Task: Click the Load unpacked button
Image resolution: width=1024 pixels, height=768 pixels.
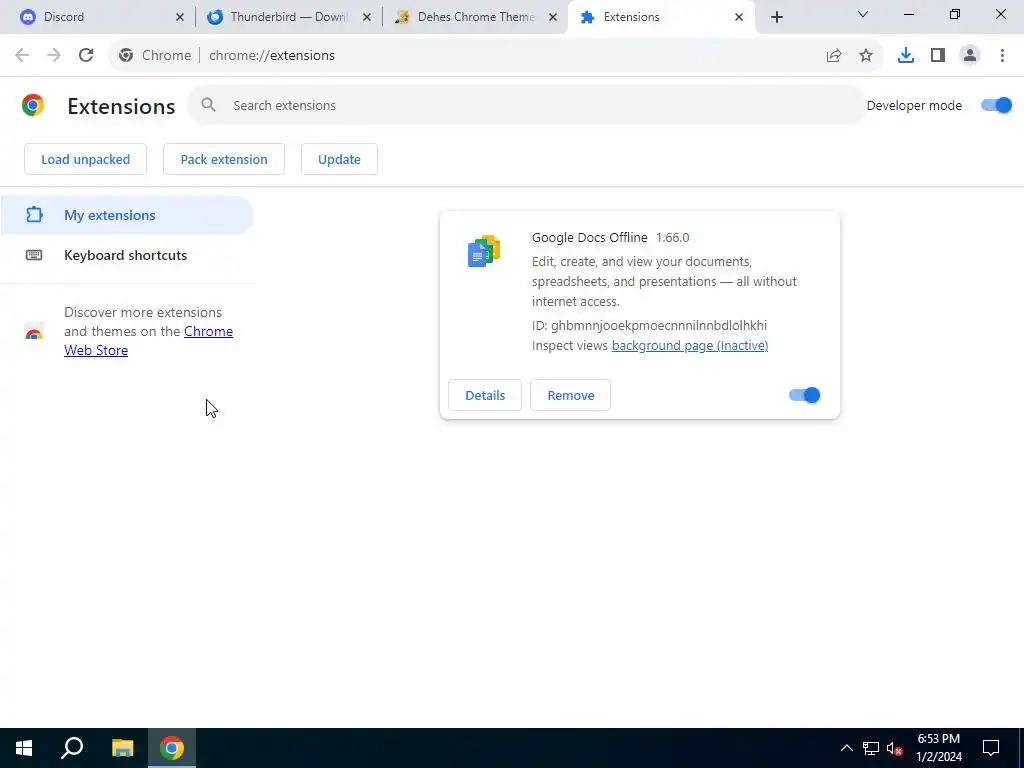Action: 86,159
